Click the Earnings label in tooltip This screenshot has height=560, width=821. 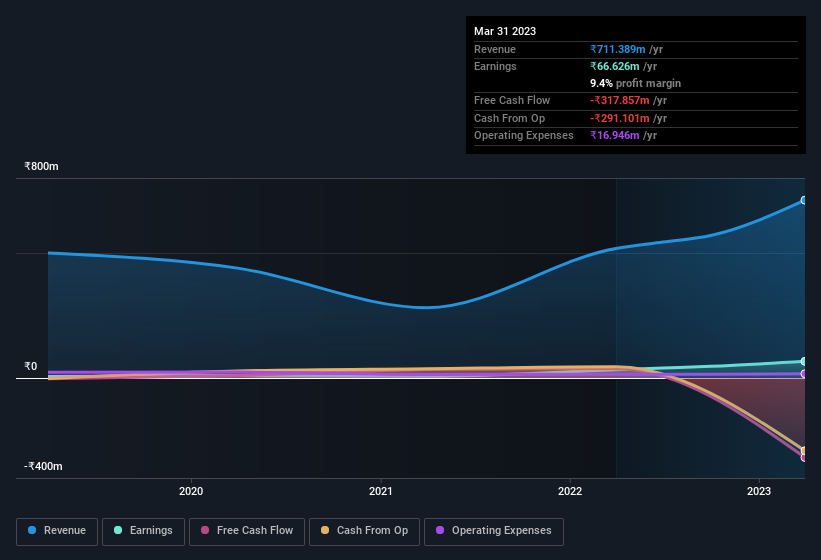coord(495,66)
